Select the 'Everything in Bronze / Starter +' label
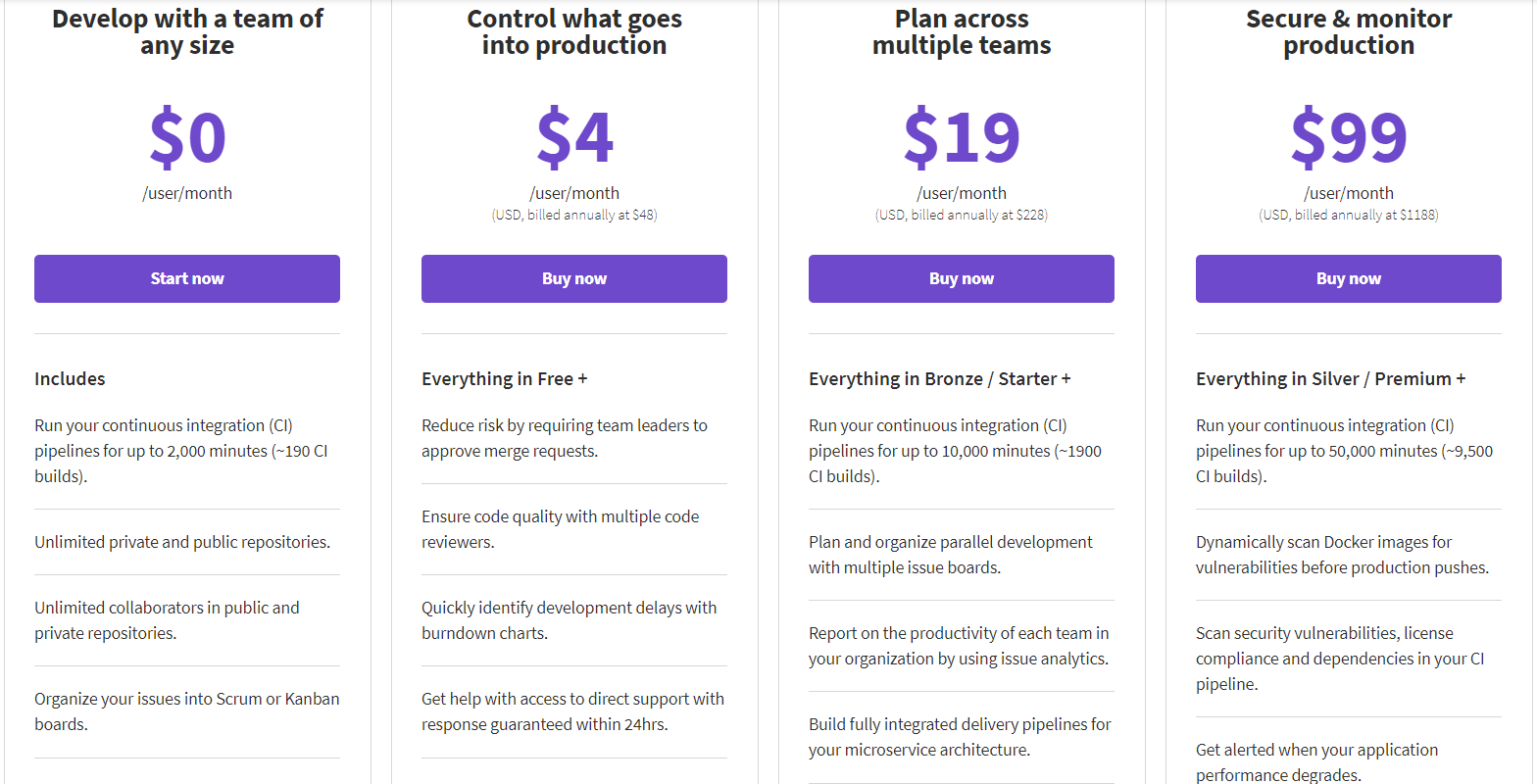 [939, 378]
